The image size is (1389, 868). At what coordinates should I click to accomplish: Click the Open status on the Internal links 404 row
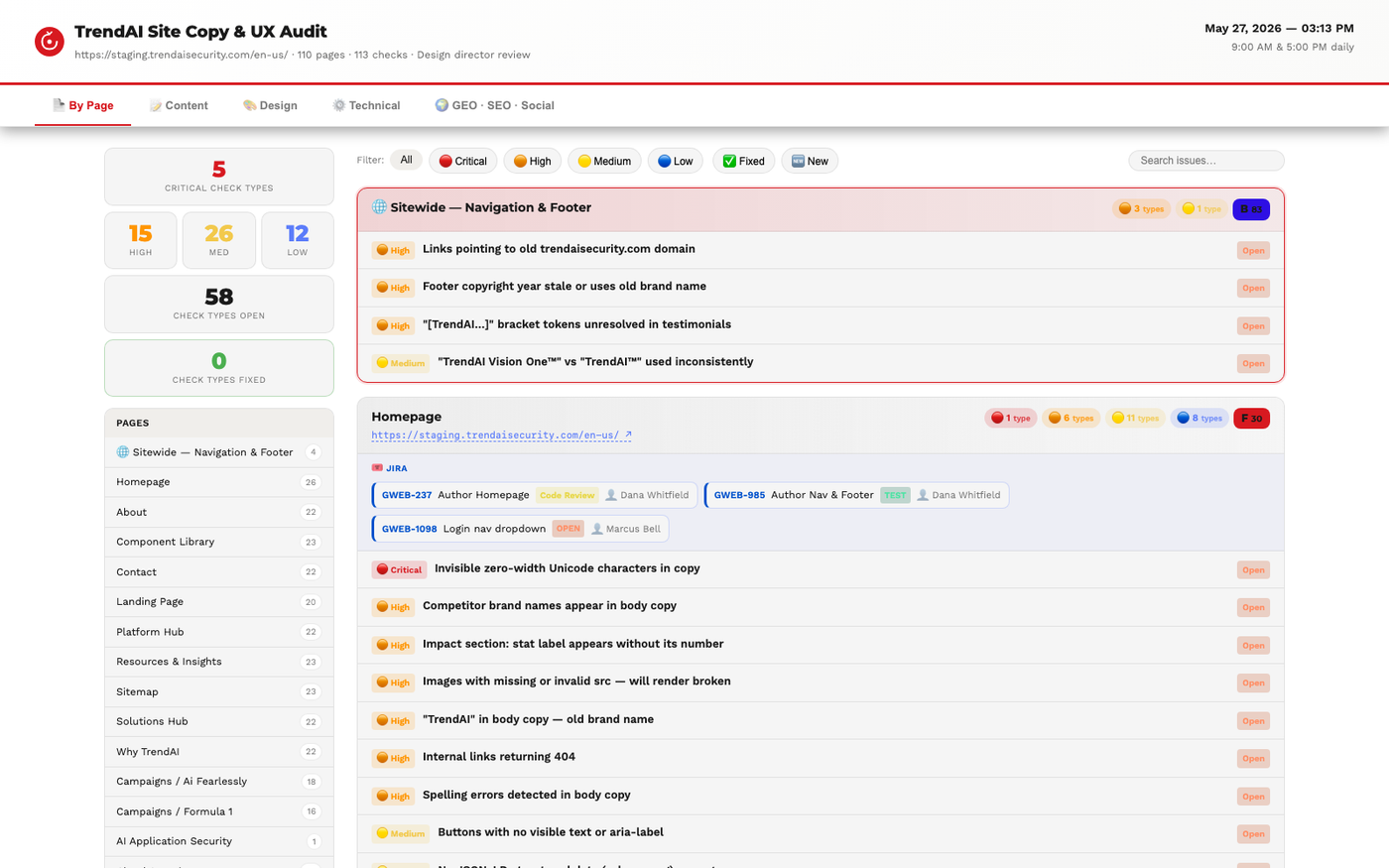1253,758
